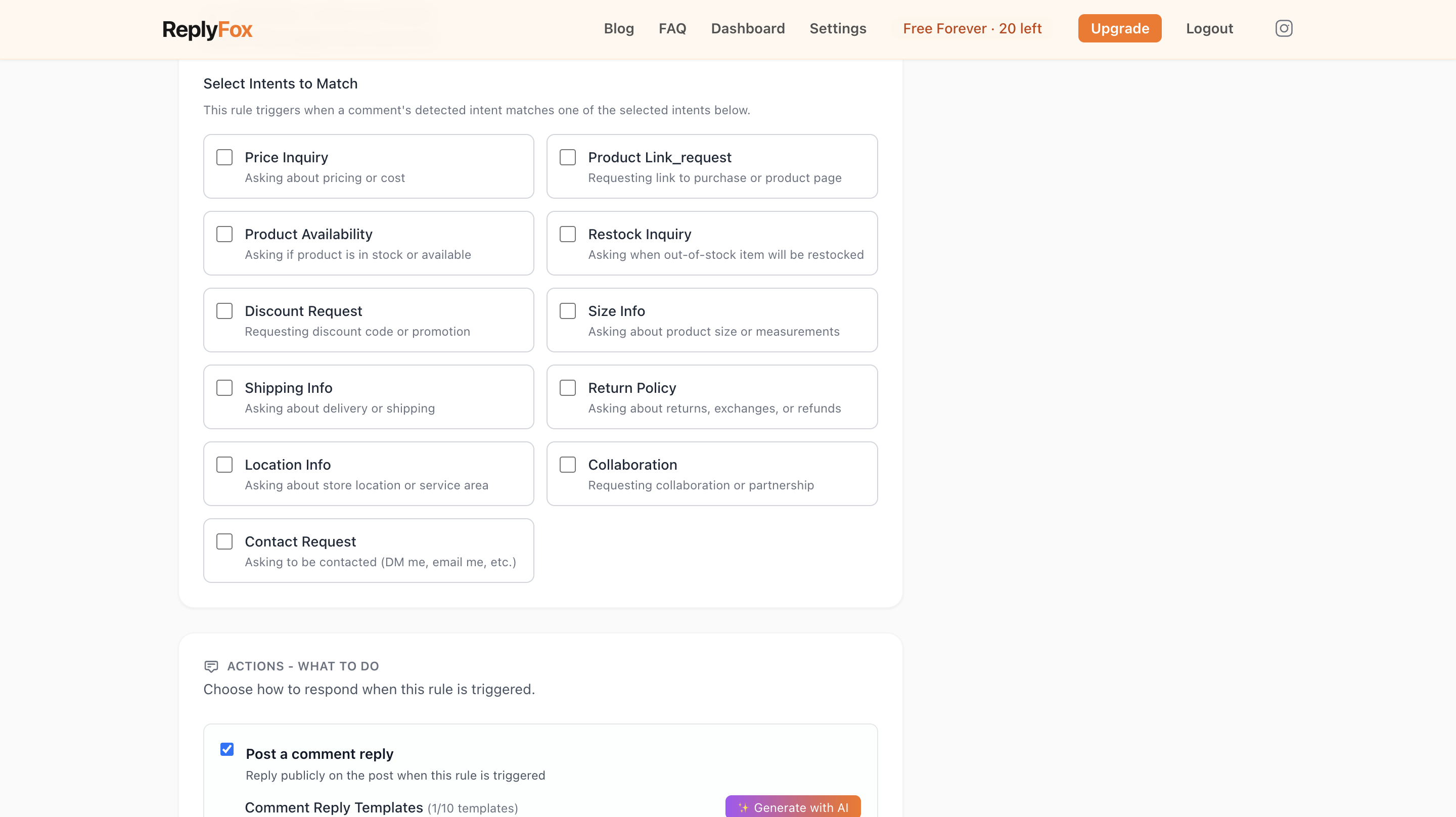Tick the Restock Inquiry checkbox
Screen dimensions: 1456x817
pyautogui.click(x=567, y=234)
